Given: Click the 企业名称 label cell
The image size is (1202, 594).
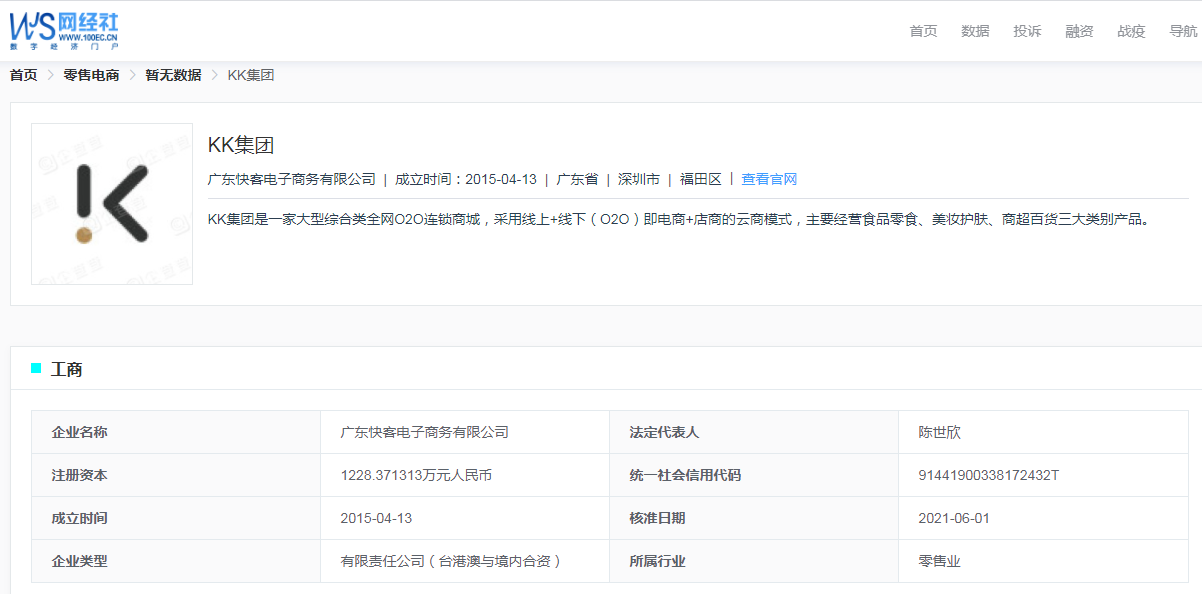Looking at the screenshot, I should pos(176,432).
